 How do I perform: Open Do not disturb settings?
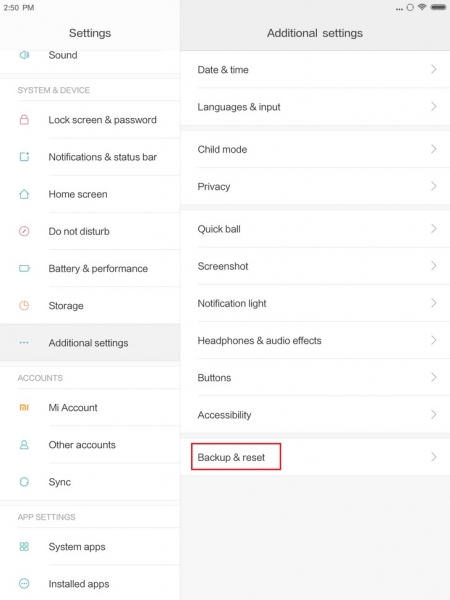click(x=90, y=231)
